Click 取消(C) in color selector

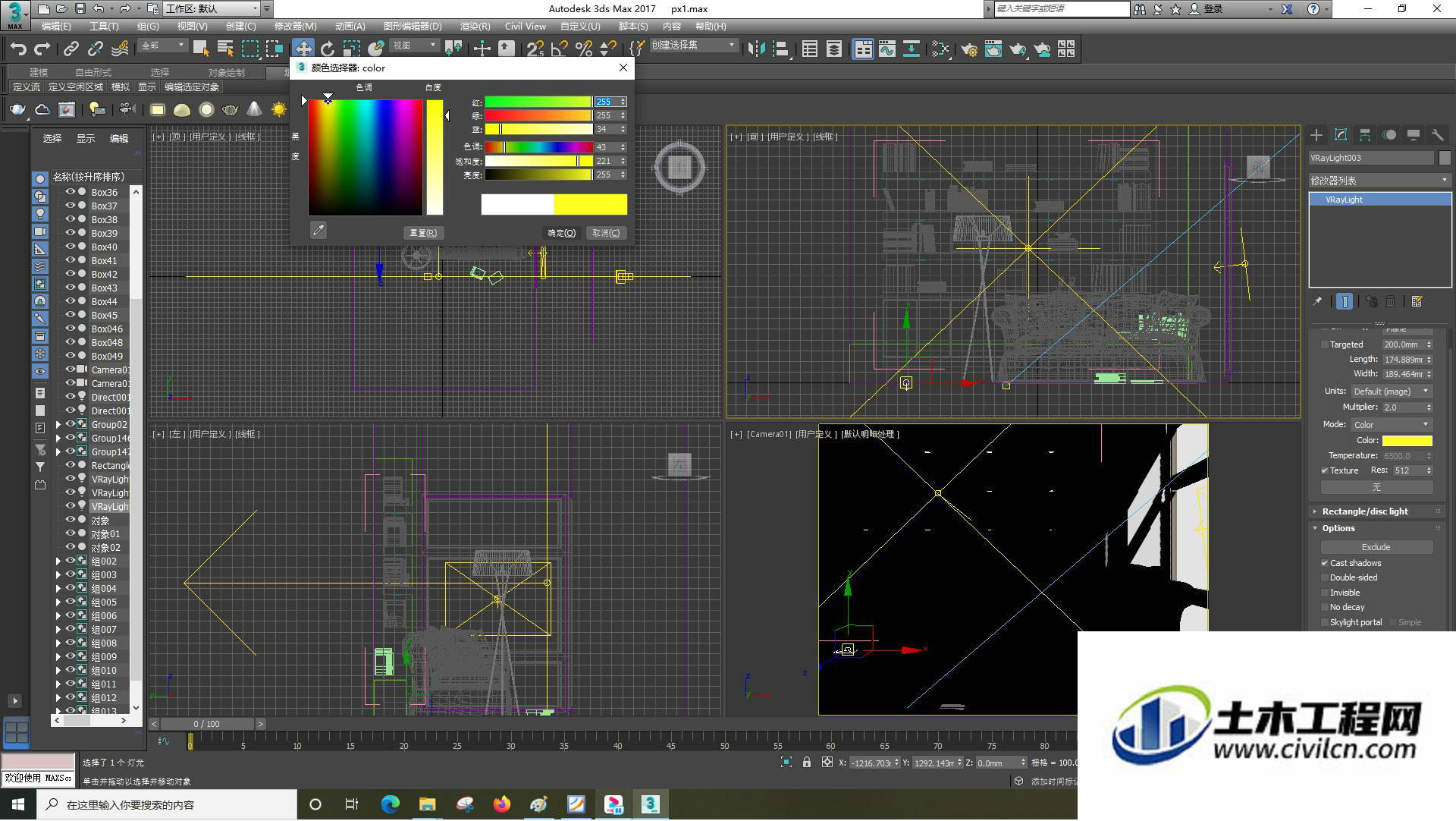(x=606, y=233)
